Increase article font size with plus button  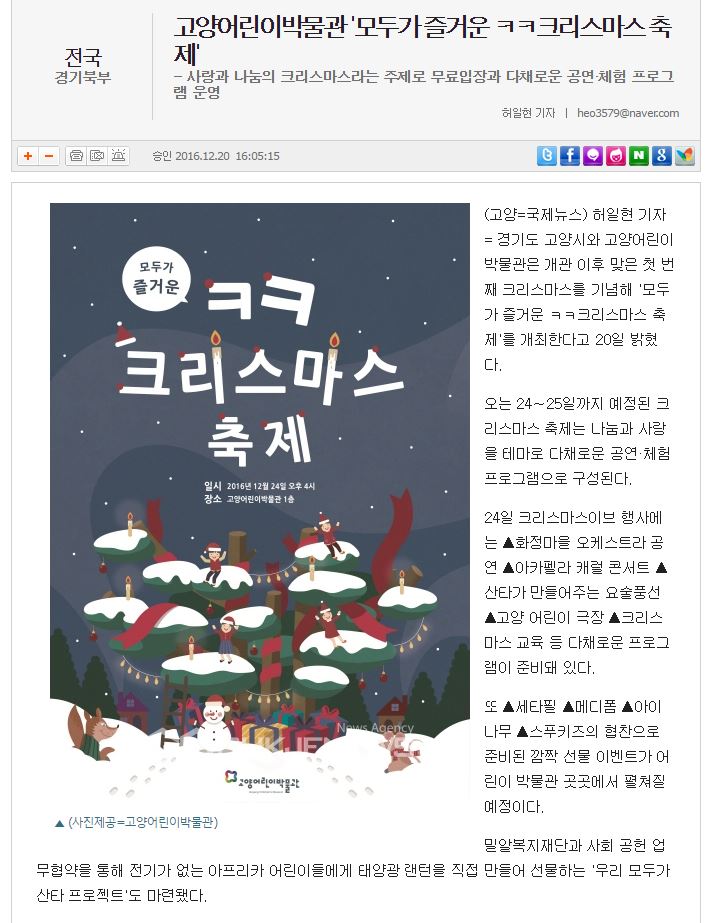(28, 156)
